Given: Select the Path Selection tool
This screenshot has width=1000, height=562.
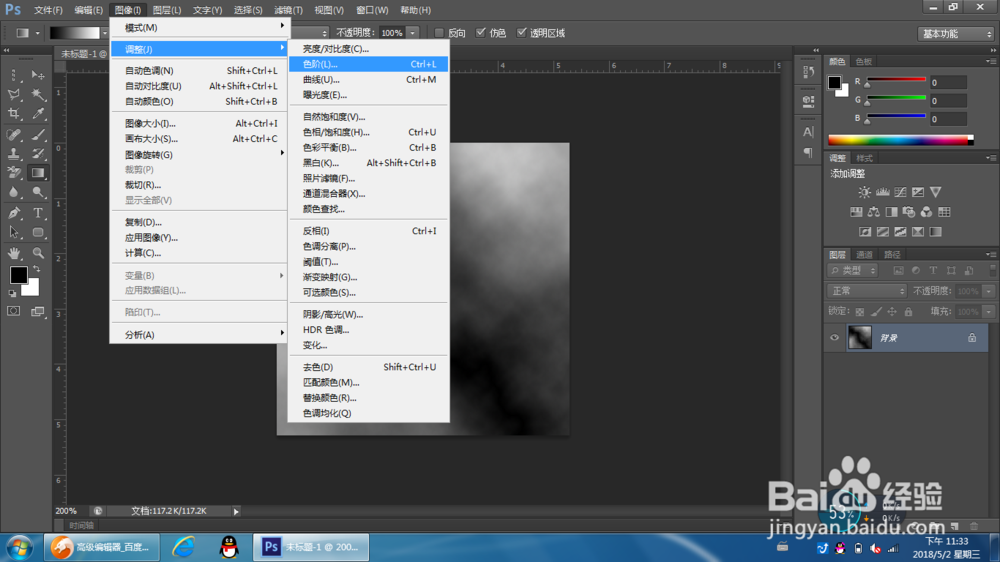Looking at the screenshot, I should click(x=14, y=233).
